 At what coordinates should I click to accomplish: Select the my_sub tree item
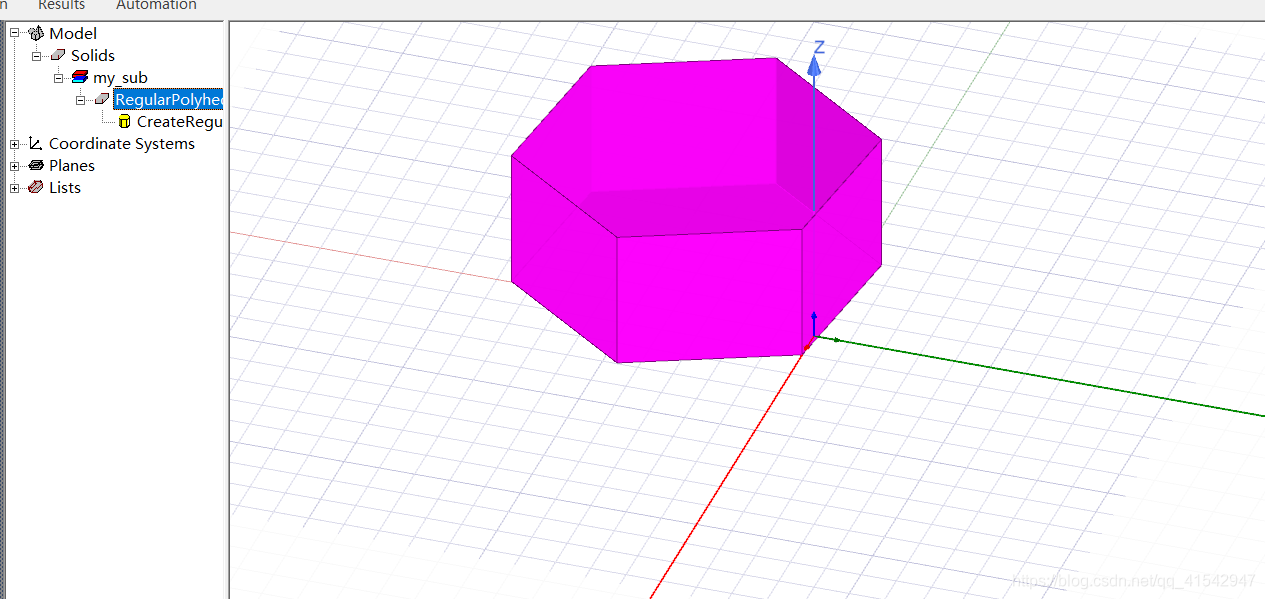(120, 77)
